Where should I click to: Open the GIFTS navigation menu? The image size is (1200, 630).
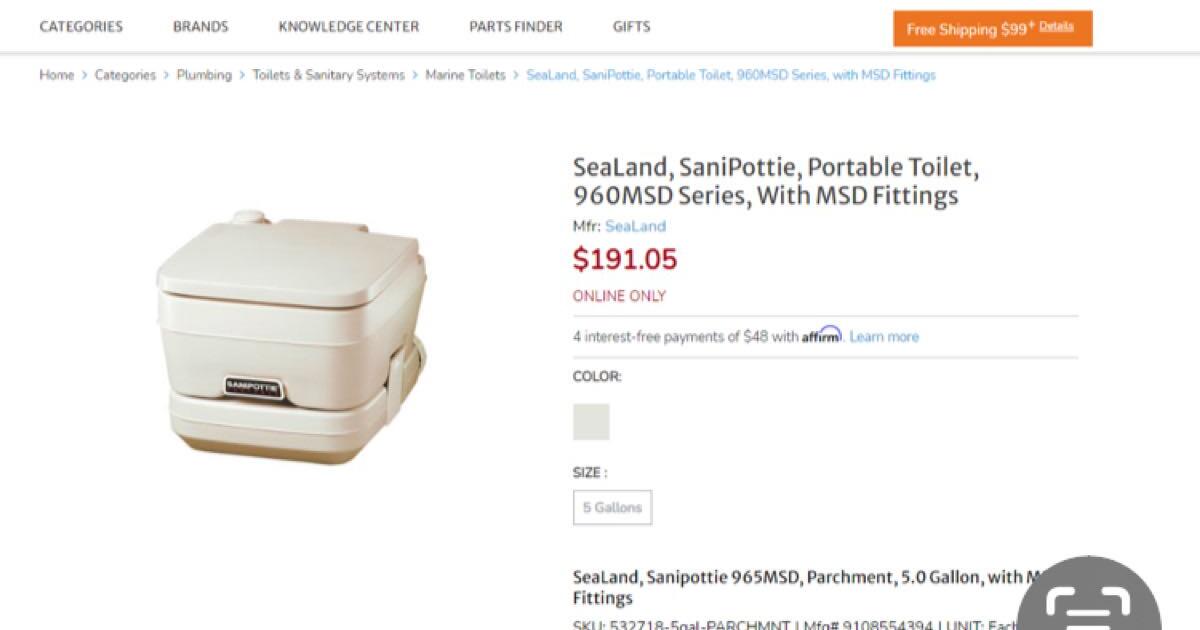(x=630, y=27)
